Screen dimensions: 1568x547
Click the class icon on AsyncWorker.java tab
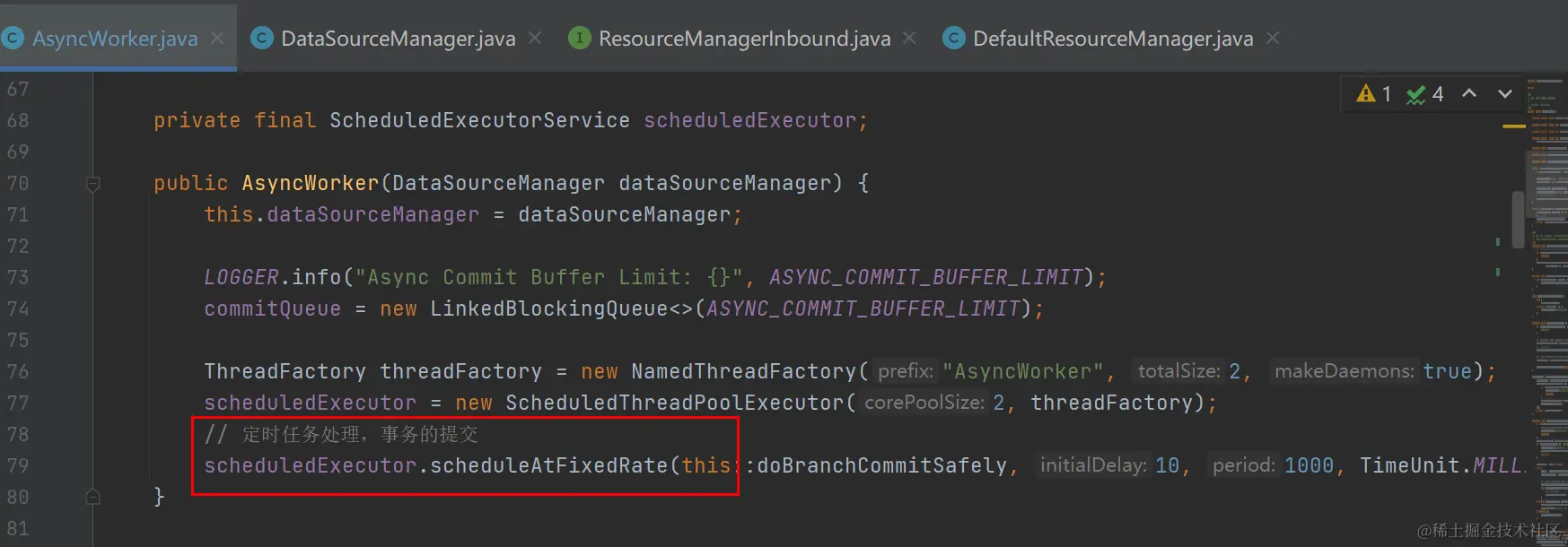12,38
